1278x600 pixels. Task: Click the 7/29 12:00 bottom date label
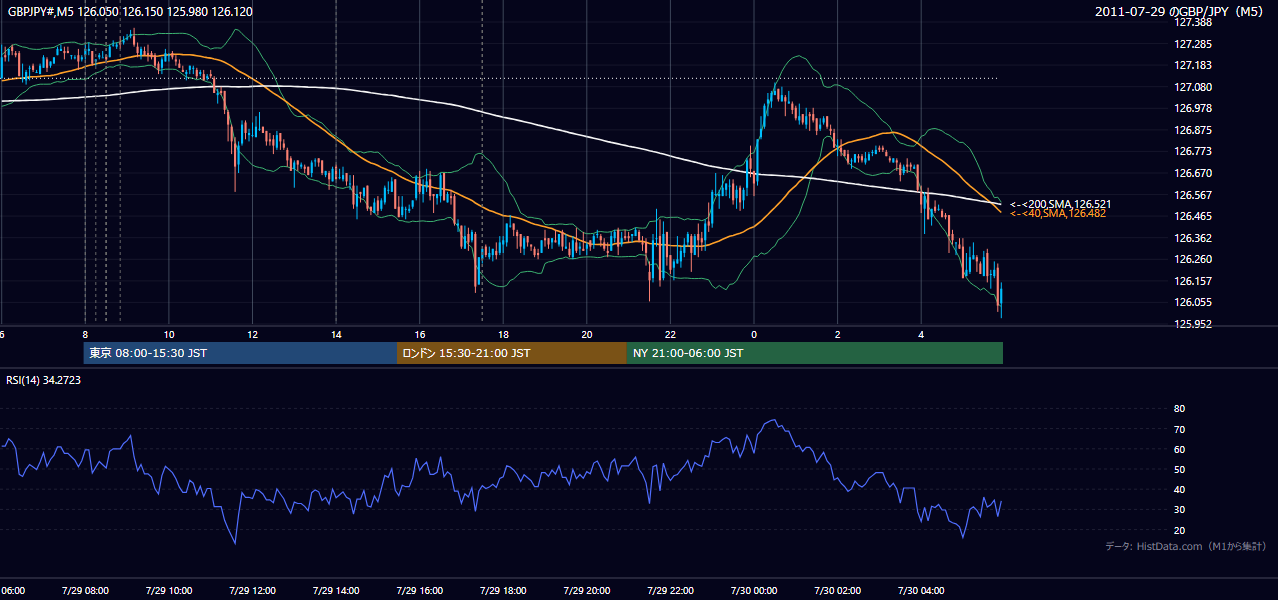point(253,590)
